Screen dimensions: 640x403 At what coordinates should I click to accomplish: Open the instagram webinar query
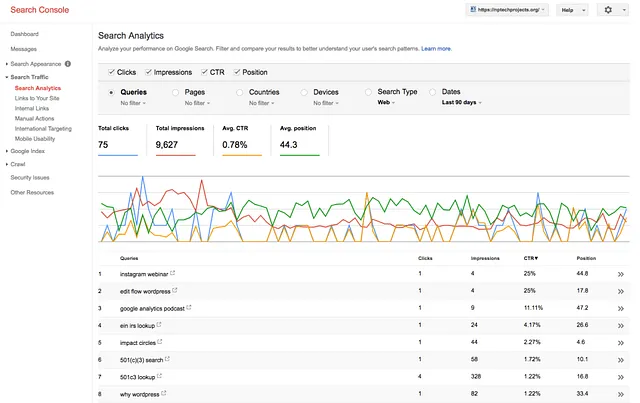[144, 274]
